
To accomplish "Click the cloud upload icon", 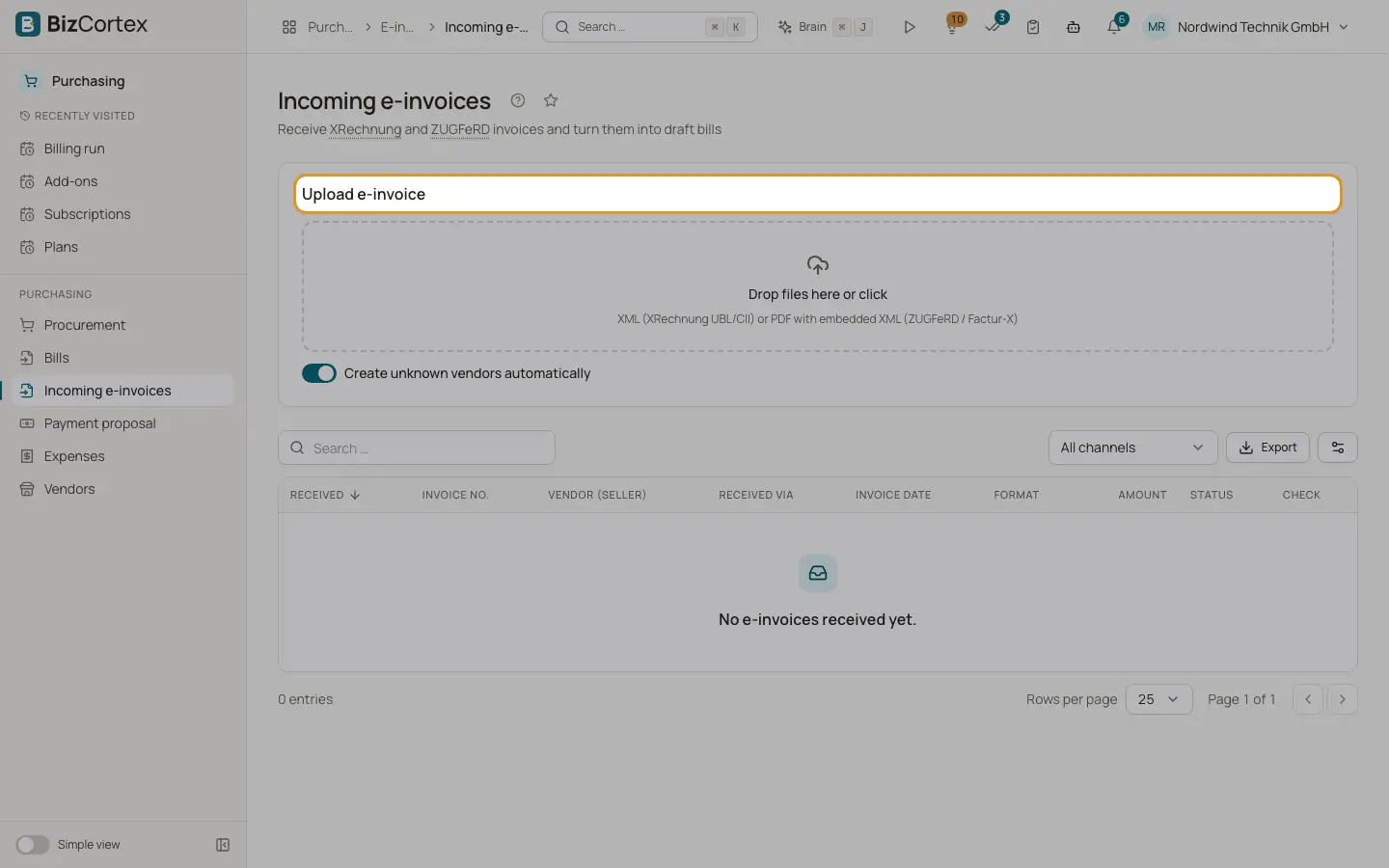I will [x=818, y=265].
